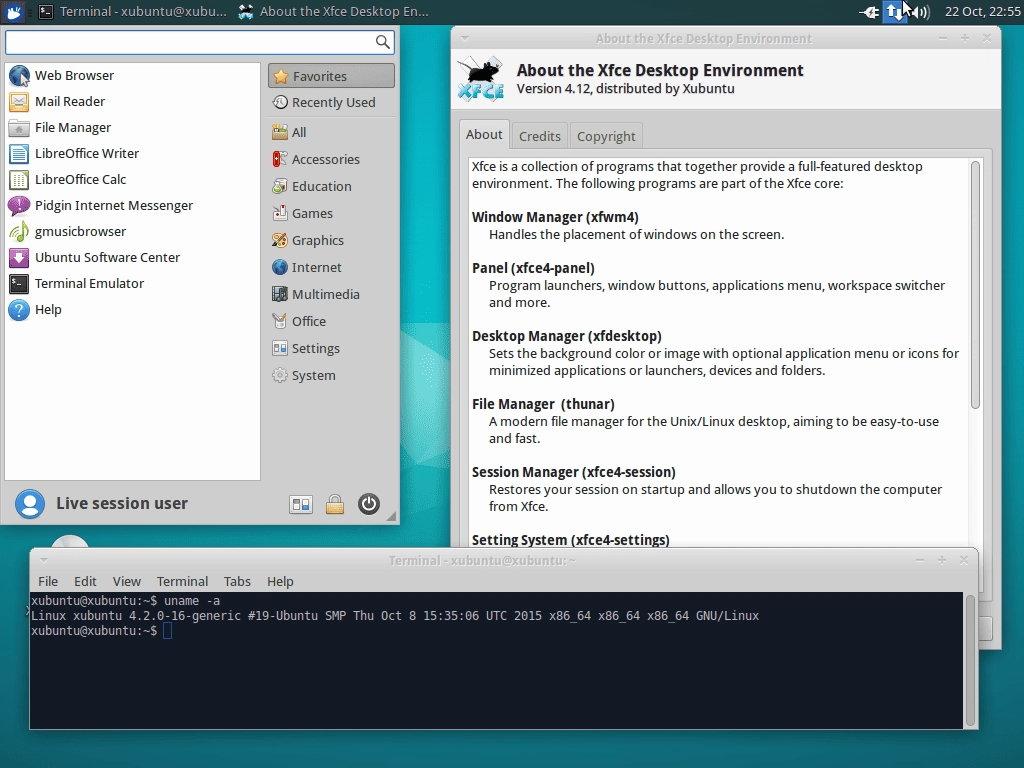Image resolution: width=1024 pixels, height=768 pixels.
Task: Switch to Terminal taskbar window button
Action: click(133, 12)
